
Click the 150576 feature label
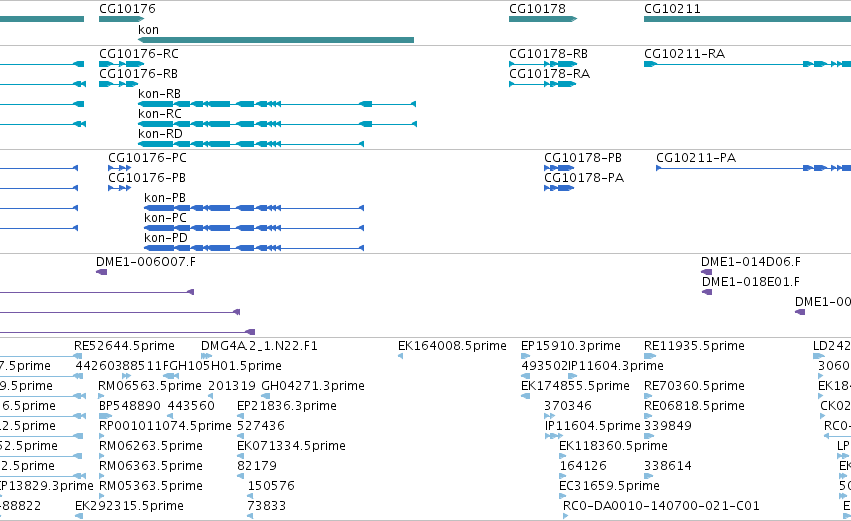[x=271, y=486]
